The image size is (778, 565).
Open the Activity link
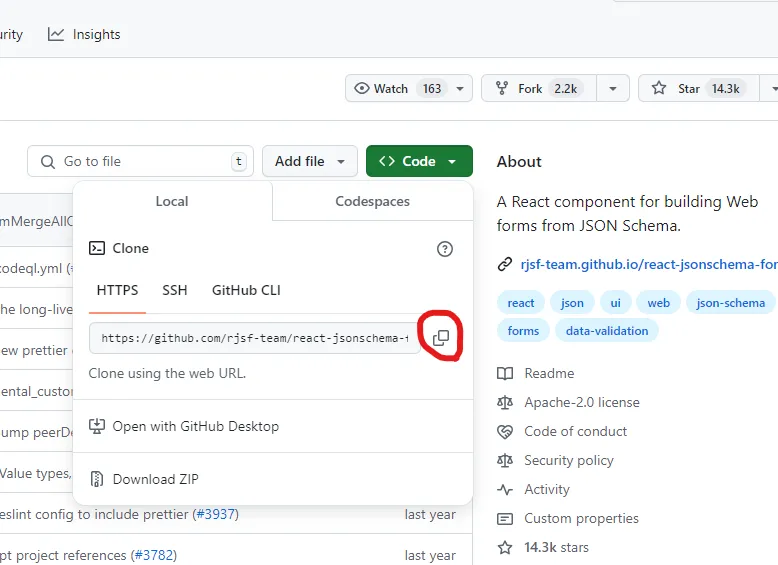pyautogui.click(x=547, y=490)
